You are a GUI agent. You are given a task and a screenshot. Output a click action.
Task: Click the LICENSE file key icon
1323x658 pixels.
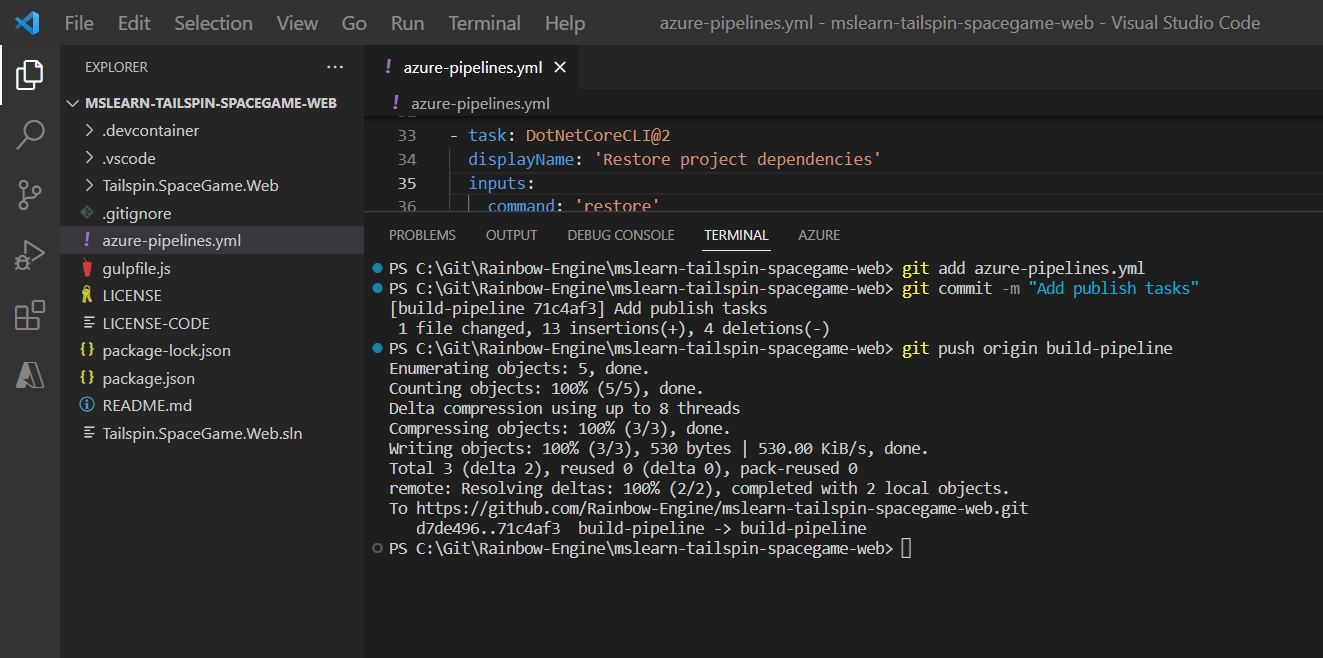(x=87, y=296)
